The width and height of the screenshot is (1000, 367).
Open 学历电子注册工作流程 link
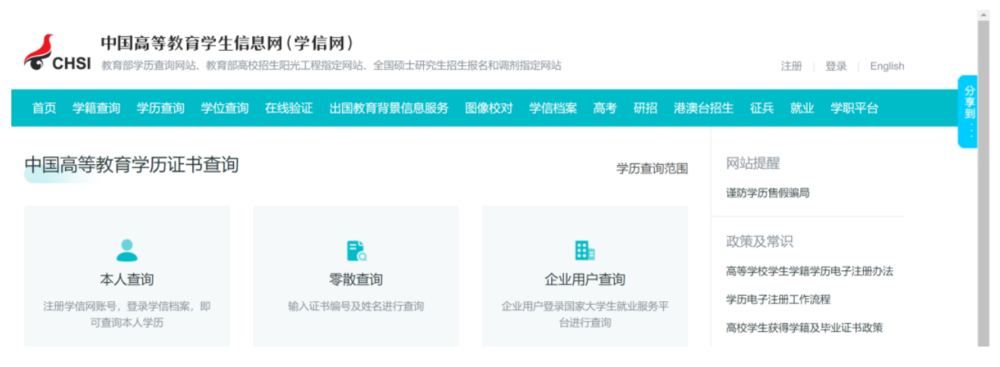click(779, 299)
